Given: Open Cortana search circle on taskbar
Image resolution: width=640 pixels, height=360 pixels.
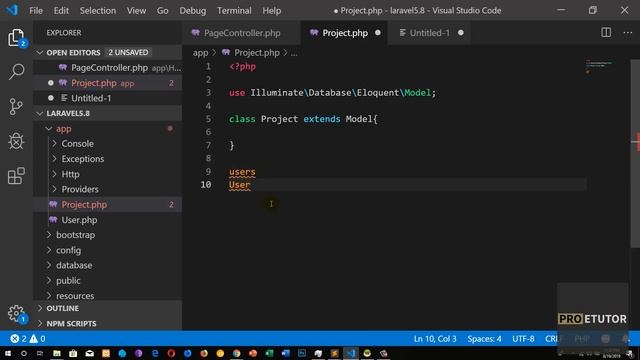Looking at the screenshot, I should click(24, 353).
